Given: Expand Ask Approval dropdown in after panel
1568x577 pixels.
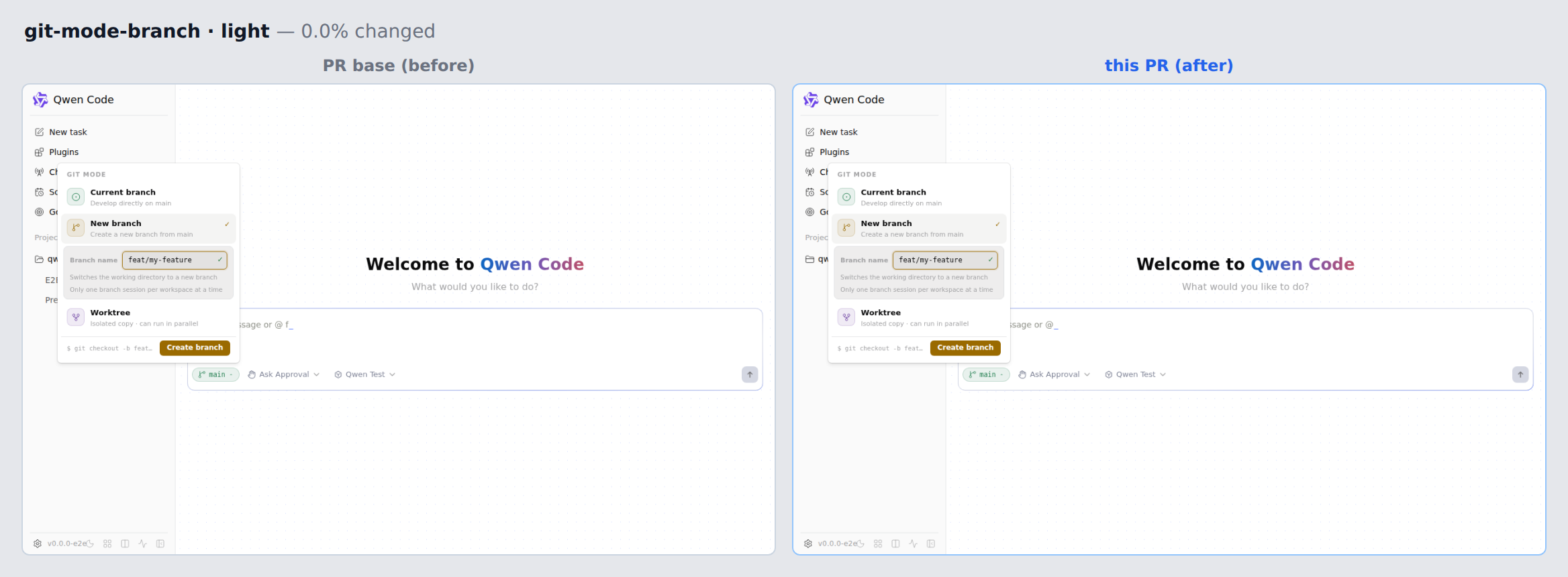Looking at the screenshot, I should click(x=1054, y=374).
